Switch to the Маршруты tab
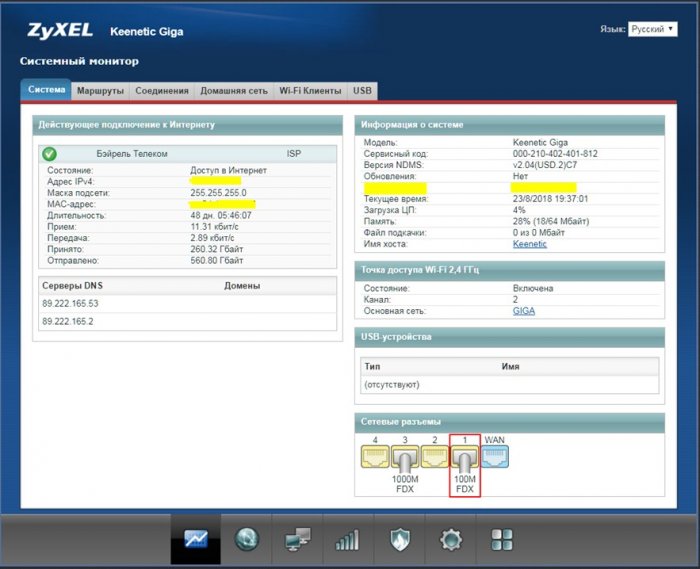This screenshot has height=569, width=700. tap(100, 91)
